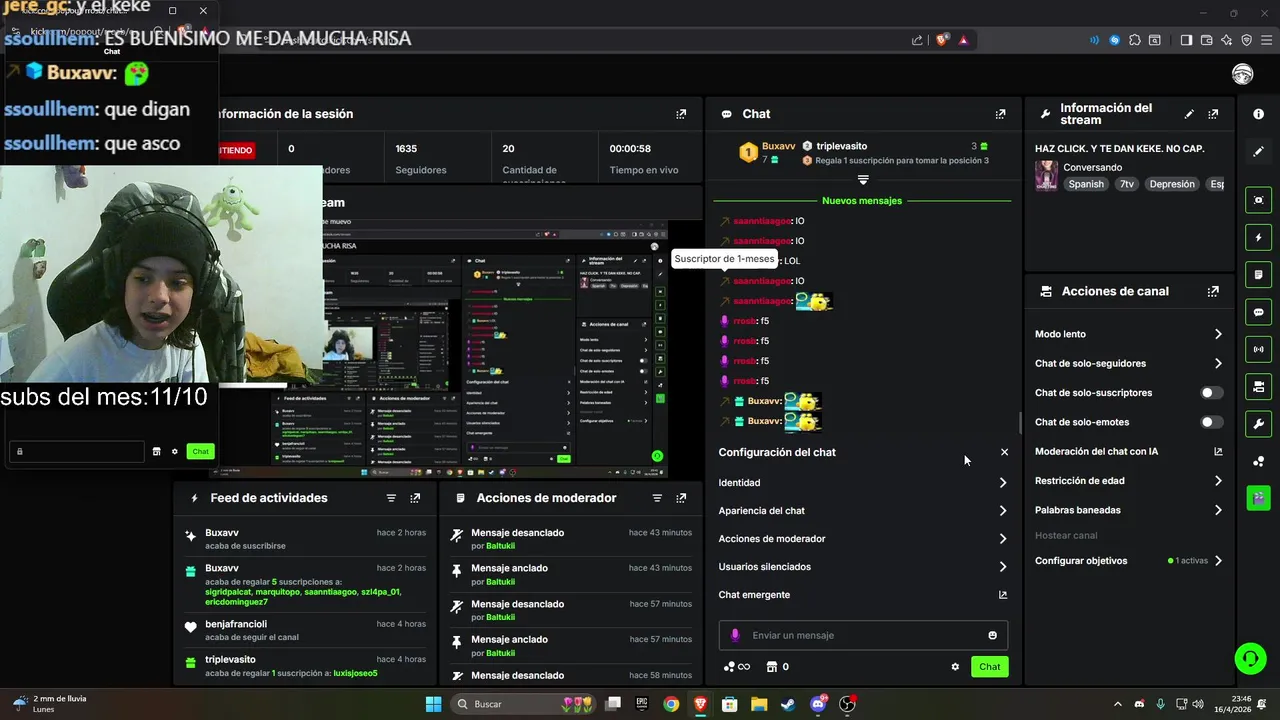Toggle the stream preview sidebar widget icon
Screen dimensions: 1280x720
tap(1258, 200)
